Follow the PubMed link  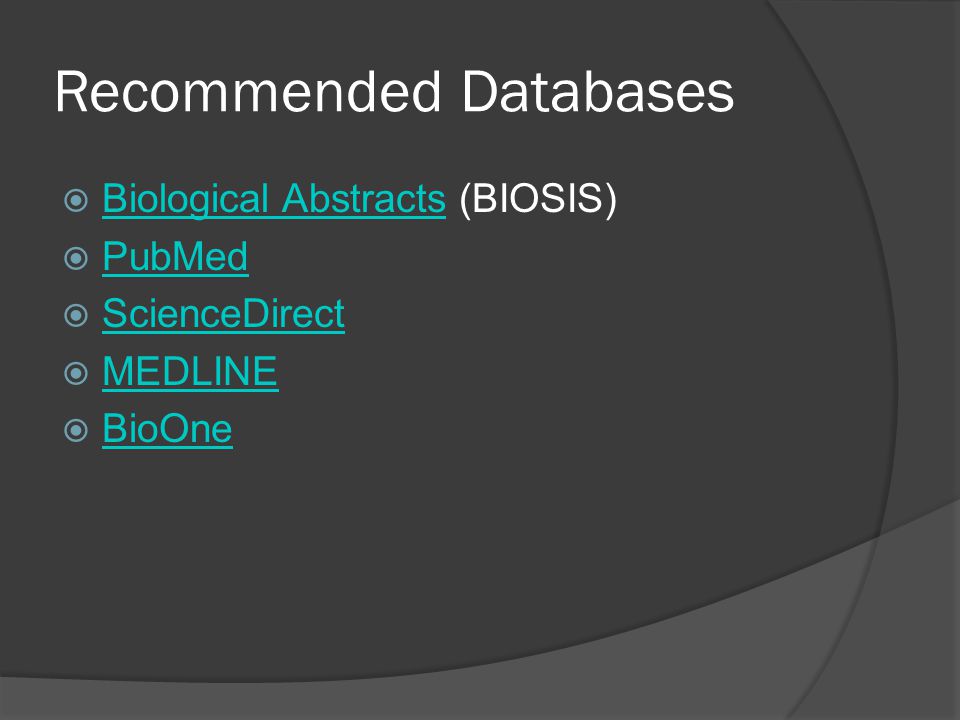coord(175,256)
